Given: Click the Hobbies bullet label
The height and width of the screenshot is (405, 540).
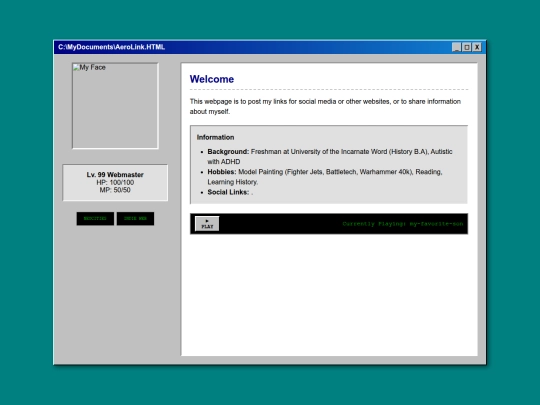Looking at the screenshot, I should [x=222, y=172].
